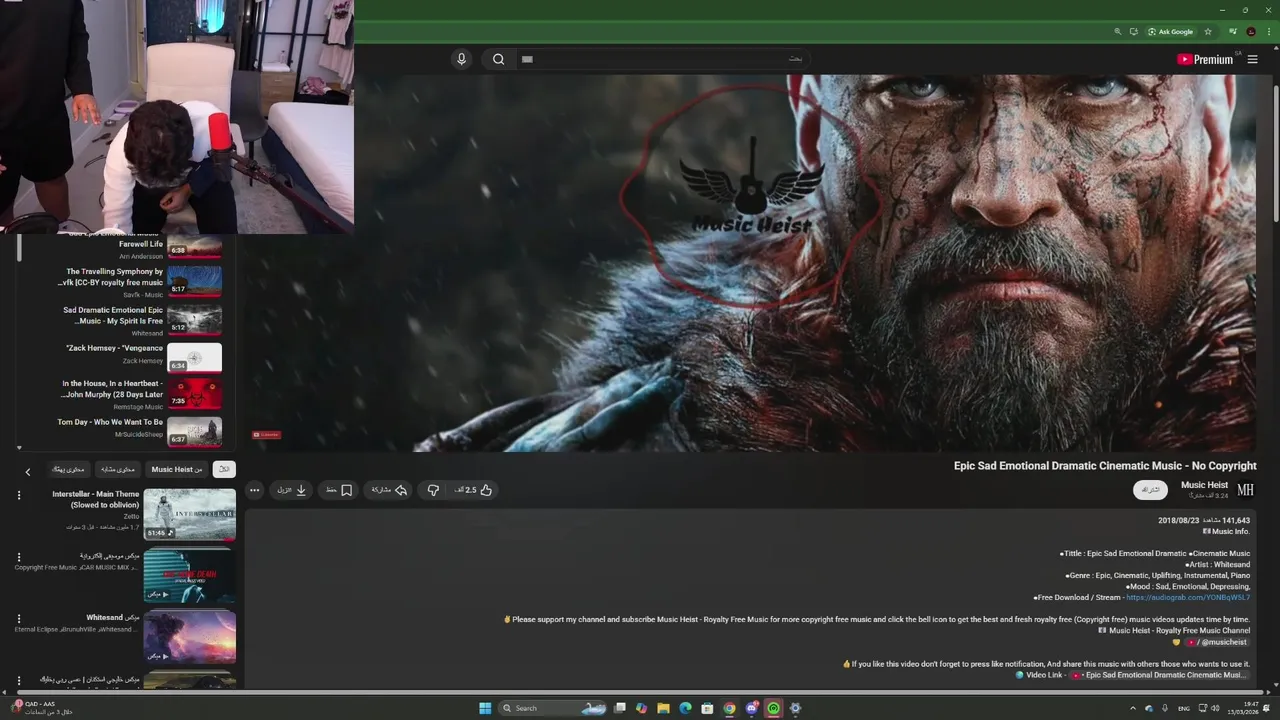Open more actions ellipsis below video
Screen dimensions: 1280x720
coord(255,490)
